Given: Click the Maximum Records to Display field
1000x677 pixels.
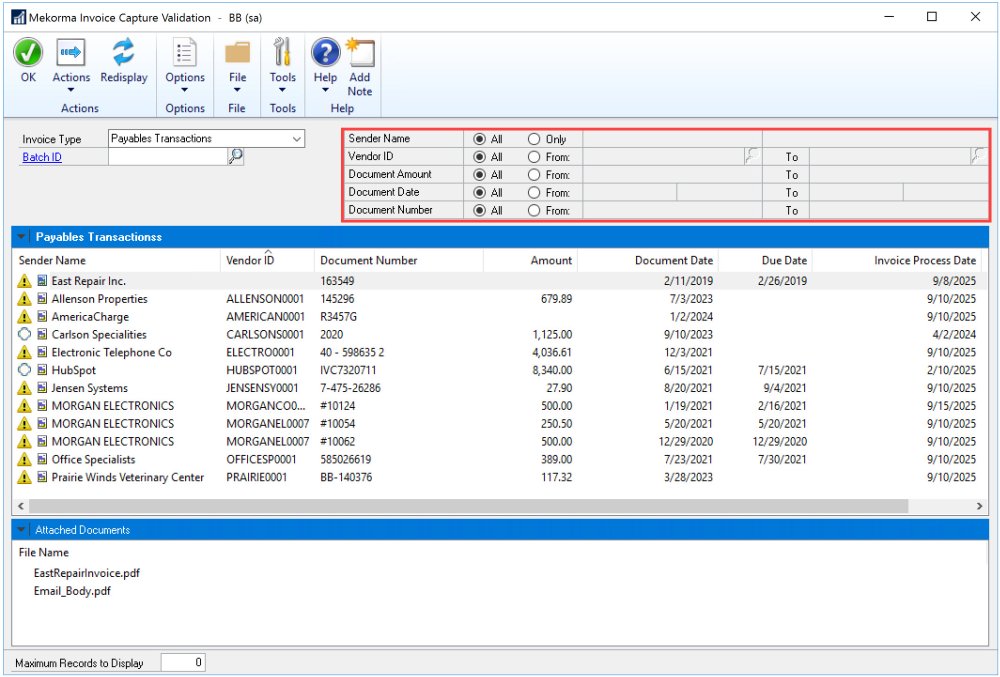Looking at the screenshot, I should [183, 662].
